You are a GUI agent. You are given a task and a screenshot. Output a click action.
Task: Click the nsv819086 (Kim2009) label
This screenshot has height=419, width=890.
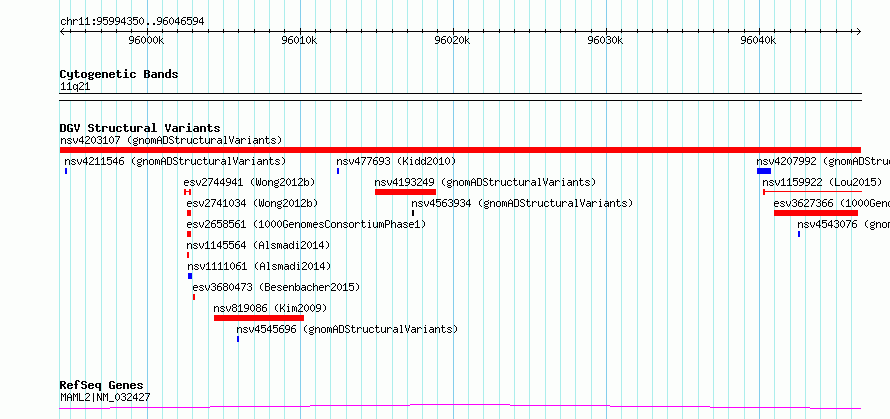270,308
